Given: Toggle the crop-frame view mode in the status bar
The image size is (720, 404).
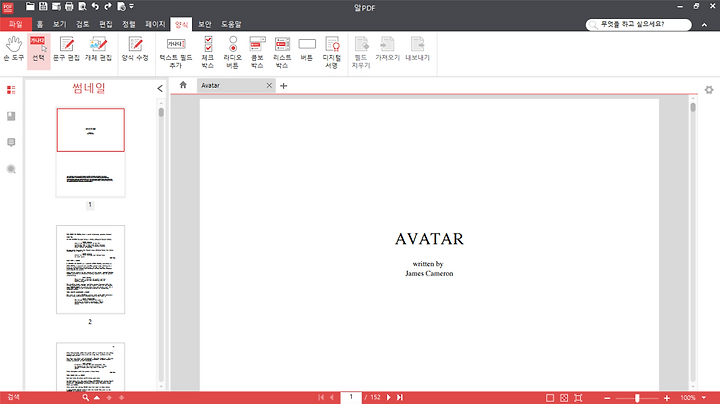Looking at the screenshot, I should pos(578,398).
